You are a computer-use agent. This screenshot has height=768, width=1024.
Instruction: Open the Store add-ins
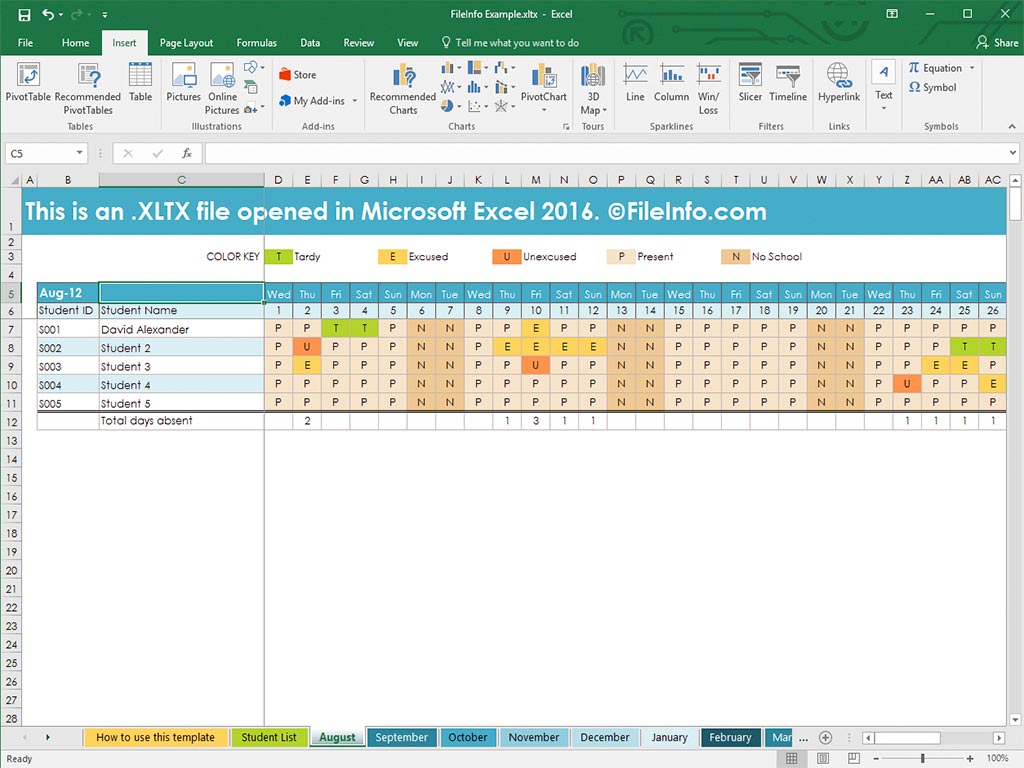(x=298, y=74)
